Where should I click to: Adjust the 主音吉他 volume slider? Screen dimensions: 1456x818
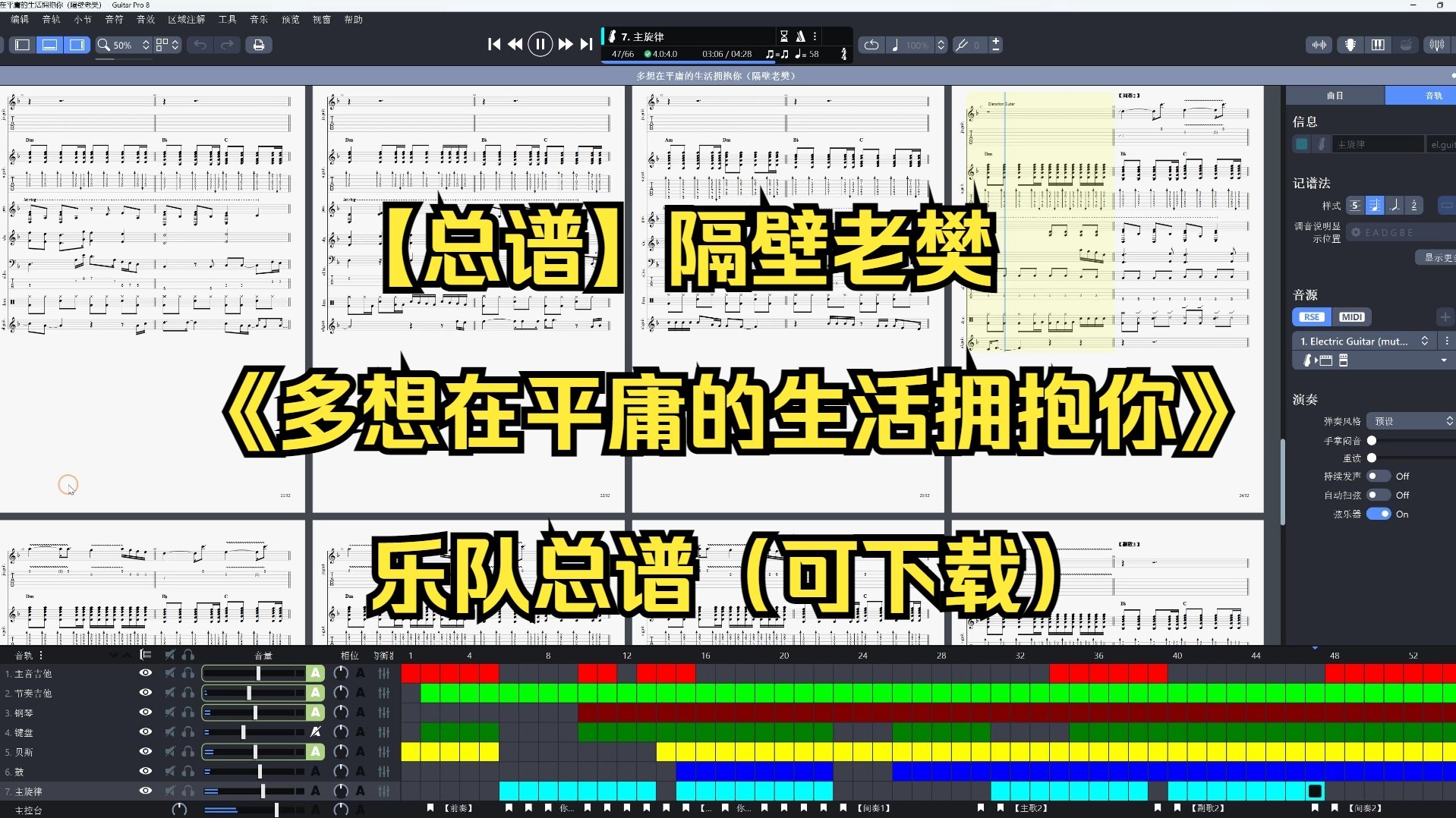coord(259,673)
